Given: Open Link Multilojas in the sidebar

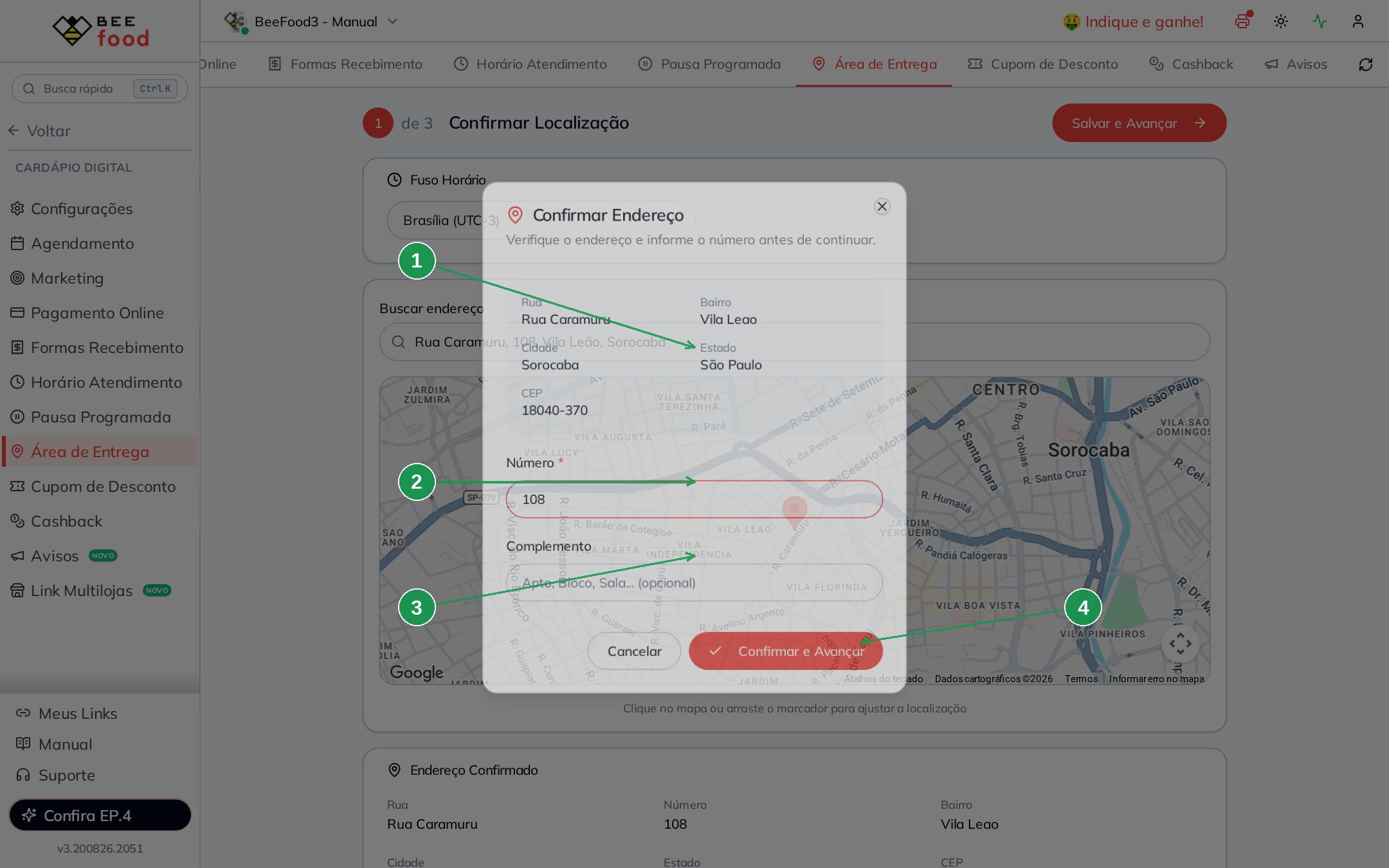Looking at the screenshot, I should click(100, 591).
